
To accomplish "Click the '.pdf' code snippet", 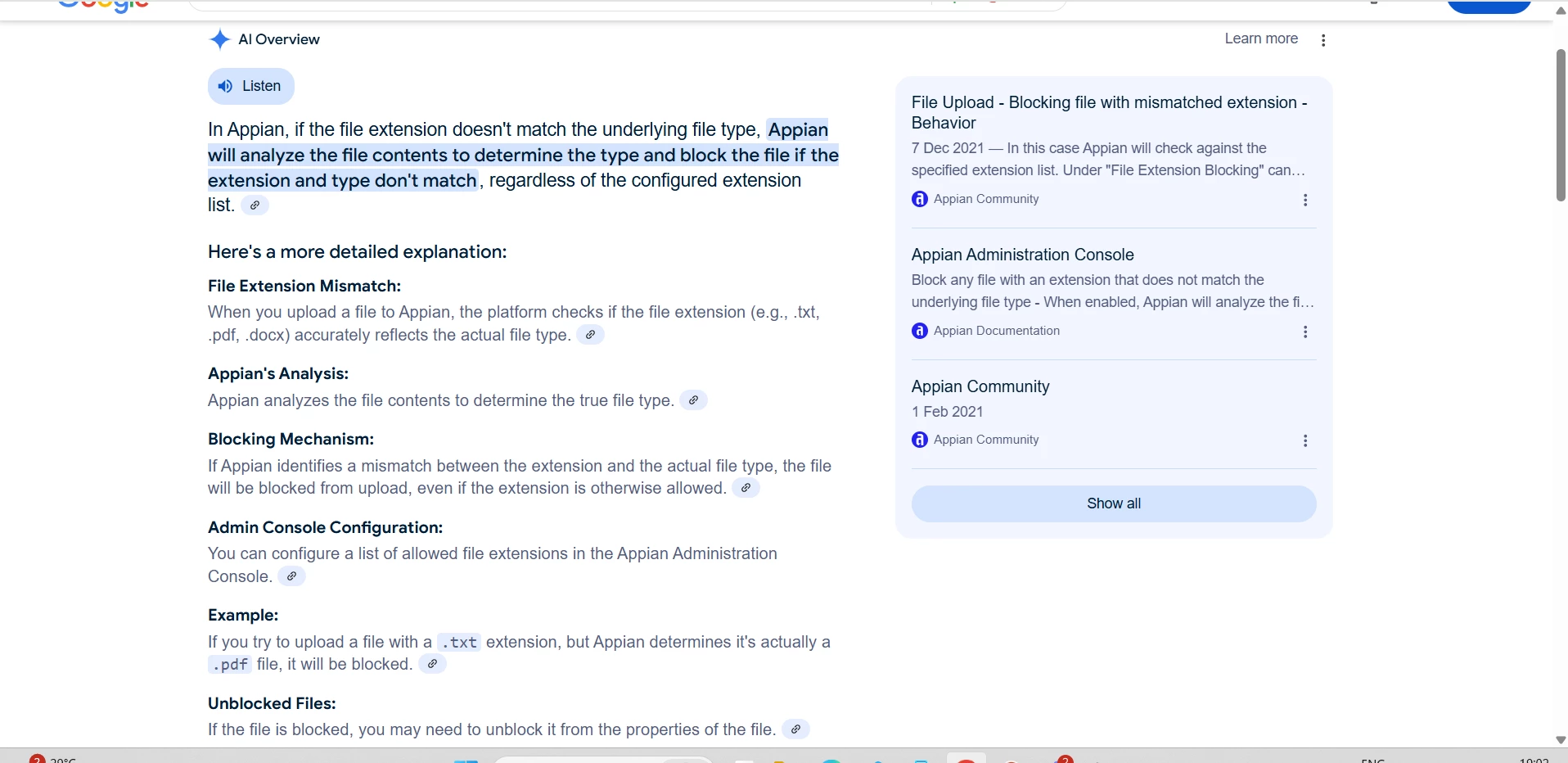I will coord(230,665).
